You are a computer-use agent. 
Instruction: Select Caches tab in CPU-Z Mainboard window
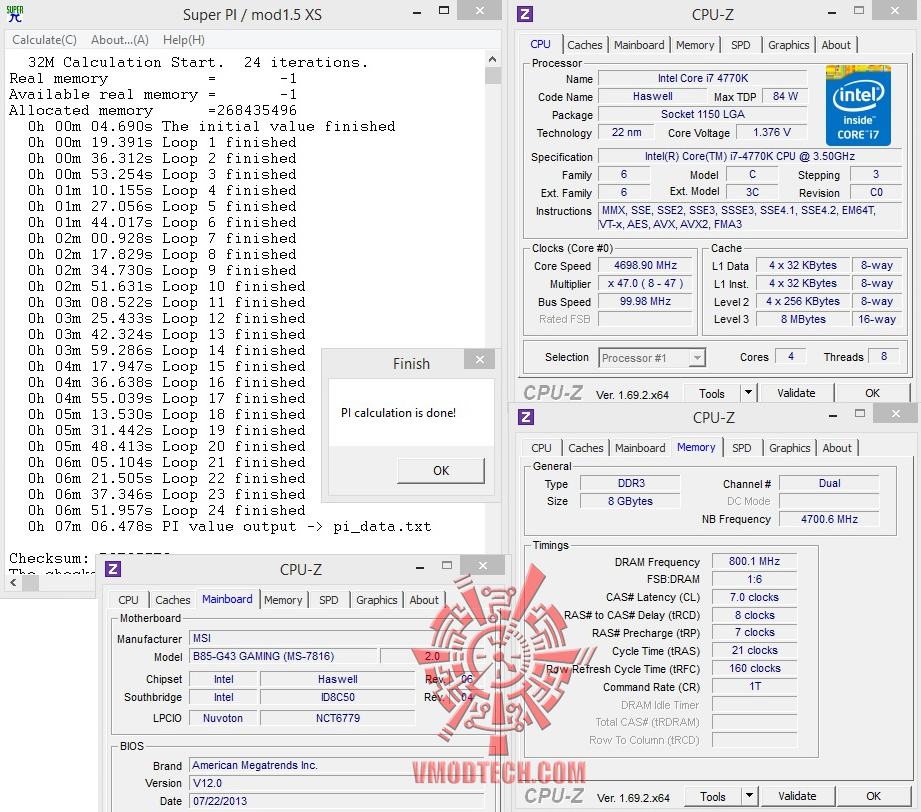pyautogui.click(x=173, y=600)
